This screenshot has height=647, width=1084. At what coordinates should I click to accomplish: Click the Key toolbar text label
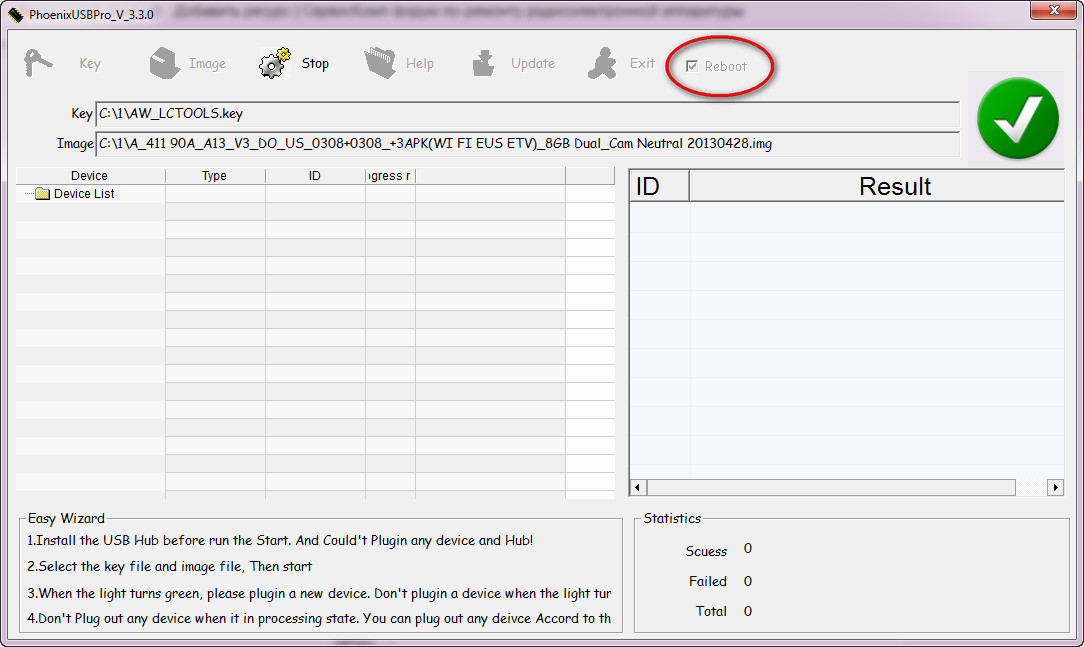tap(90, 64)
